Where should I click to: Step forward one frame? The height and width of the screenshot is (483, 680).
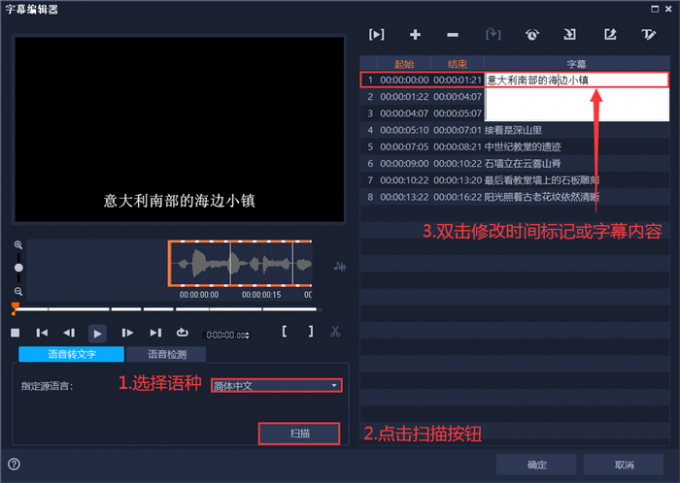click(127, 333)
